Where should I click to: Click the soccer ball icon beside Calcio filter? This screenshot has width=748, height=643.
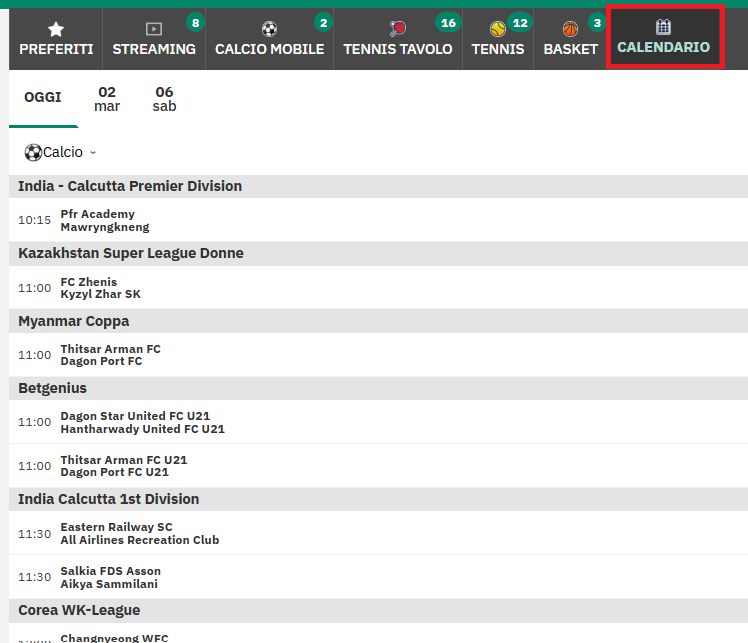pyautogui.click(x=33, y=153)
